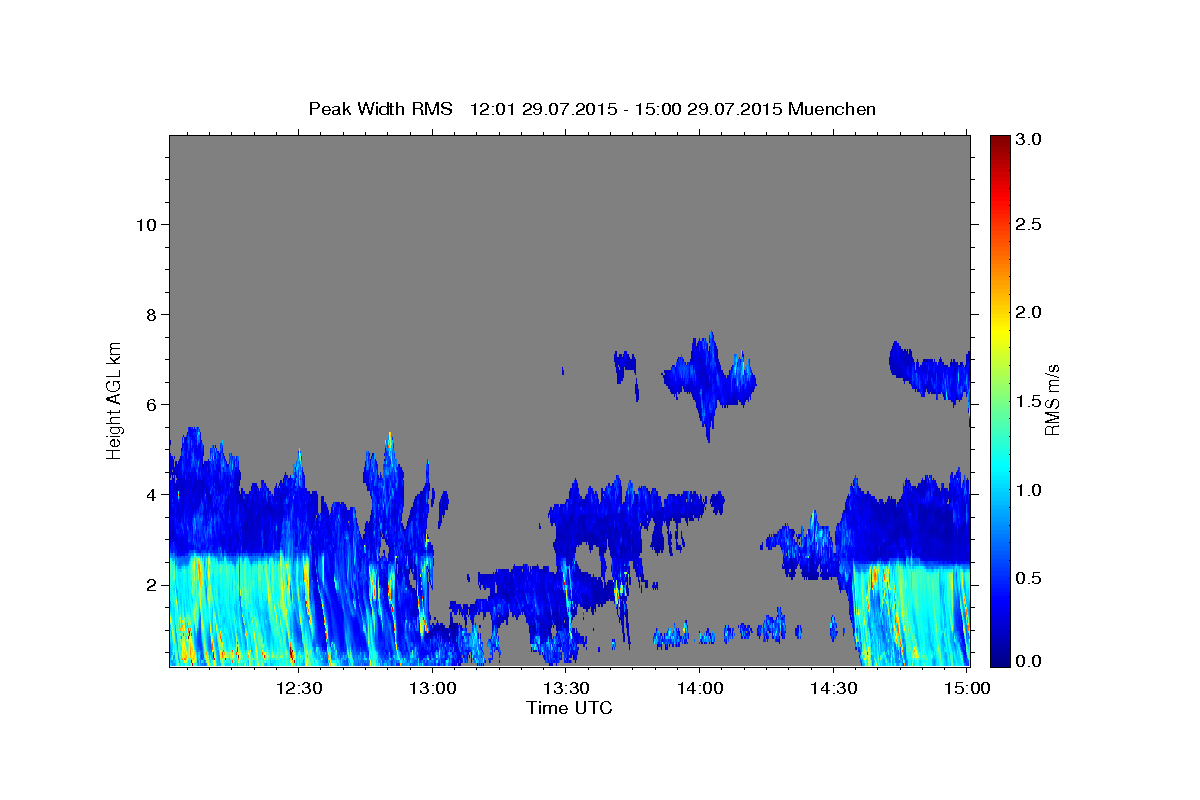The image size is (1200, 800).
Task: Click the 'Height AGL km' axis label
Action: click(115, 399)
